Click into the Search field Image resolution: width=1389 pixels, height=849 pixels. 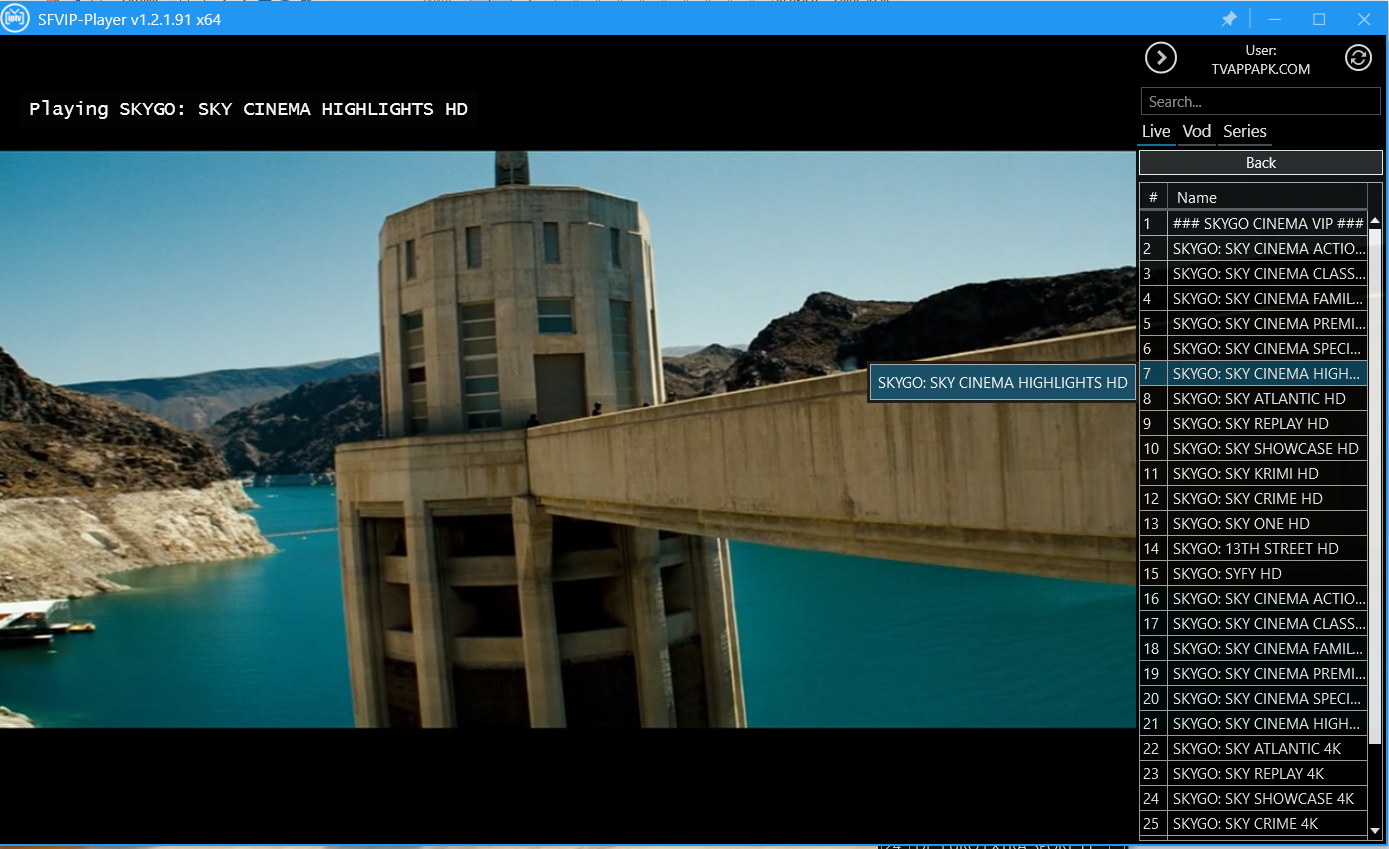(x=1260, y=101)
